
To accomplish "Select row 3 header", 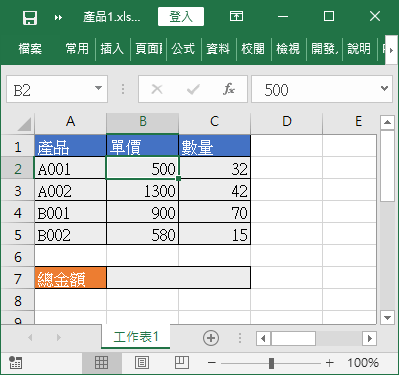I will 17,191.
